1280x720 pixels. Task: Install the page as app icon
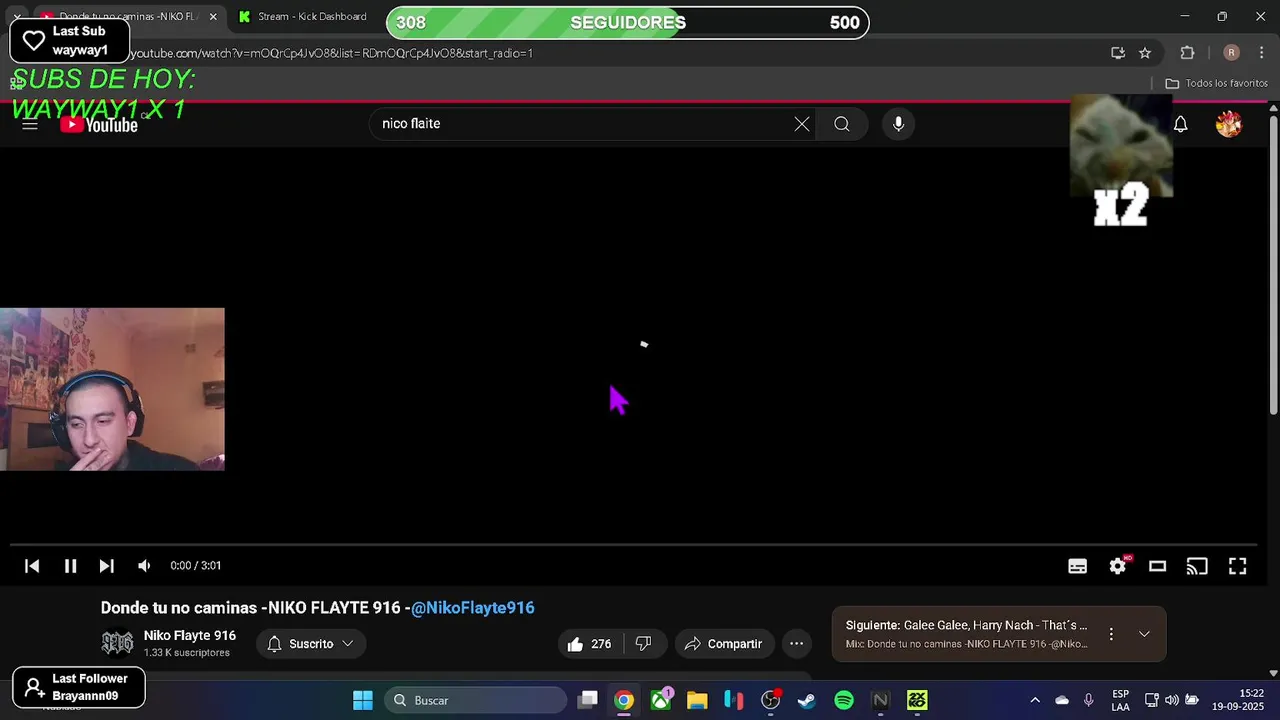tap(1118, 53)
